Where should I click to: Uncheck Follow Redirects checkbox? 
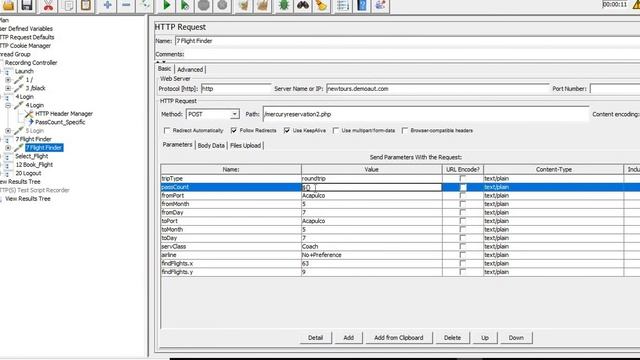pos(233,131)
